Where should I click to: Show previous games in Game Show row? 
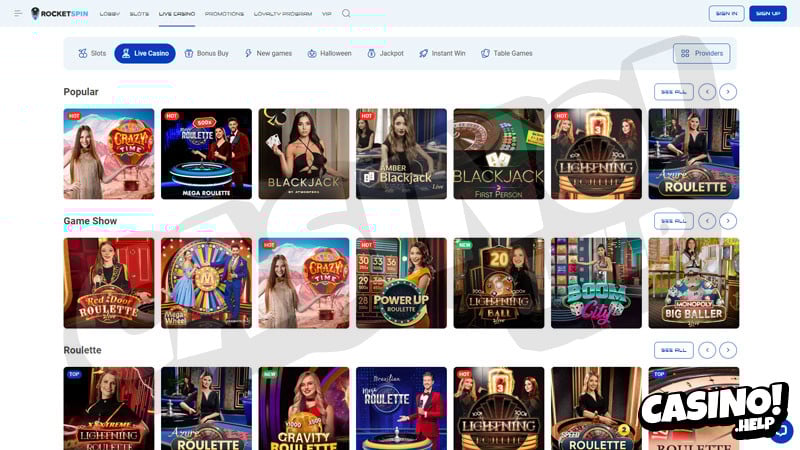tap(707, 221)
